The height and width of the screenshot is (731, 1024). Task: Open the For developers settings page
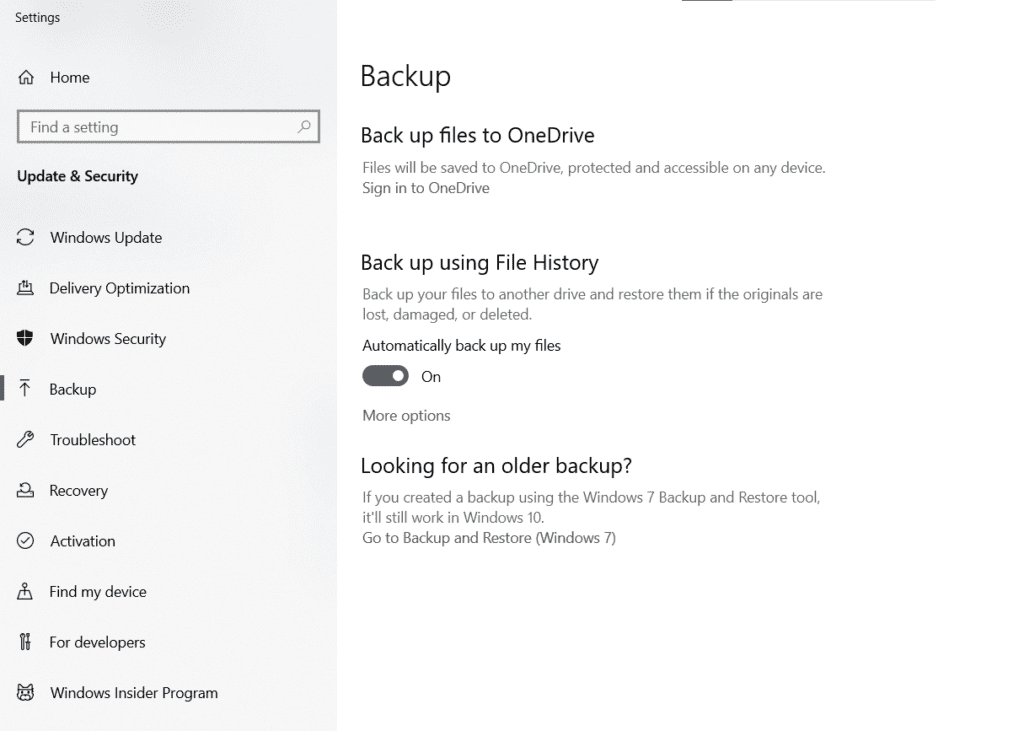(97, 642)
